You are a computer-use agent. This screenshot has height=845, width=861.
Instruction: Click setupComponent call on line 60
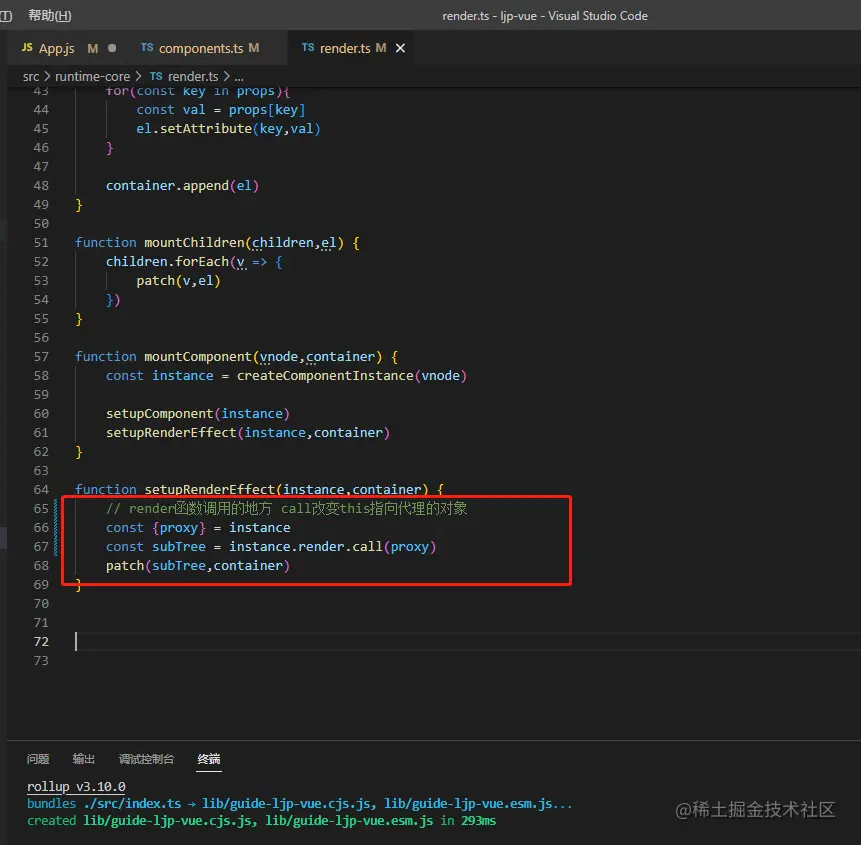click(x=159, y=413)
